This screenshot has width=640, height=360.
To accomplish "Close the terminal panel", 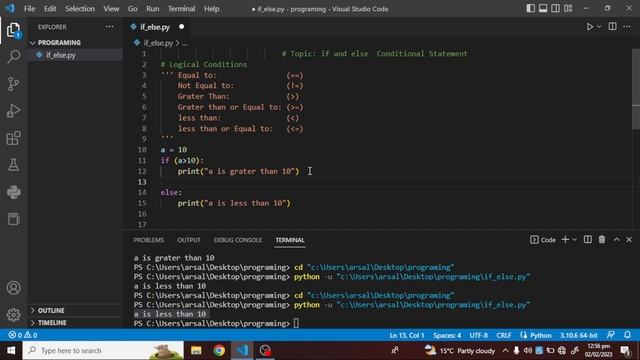I will click(629, 240).
